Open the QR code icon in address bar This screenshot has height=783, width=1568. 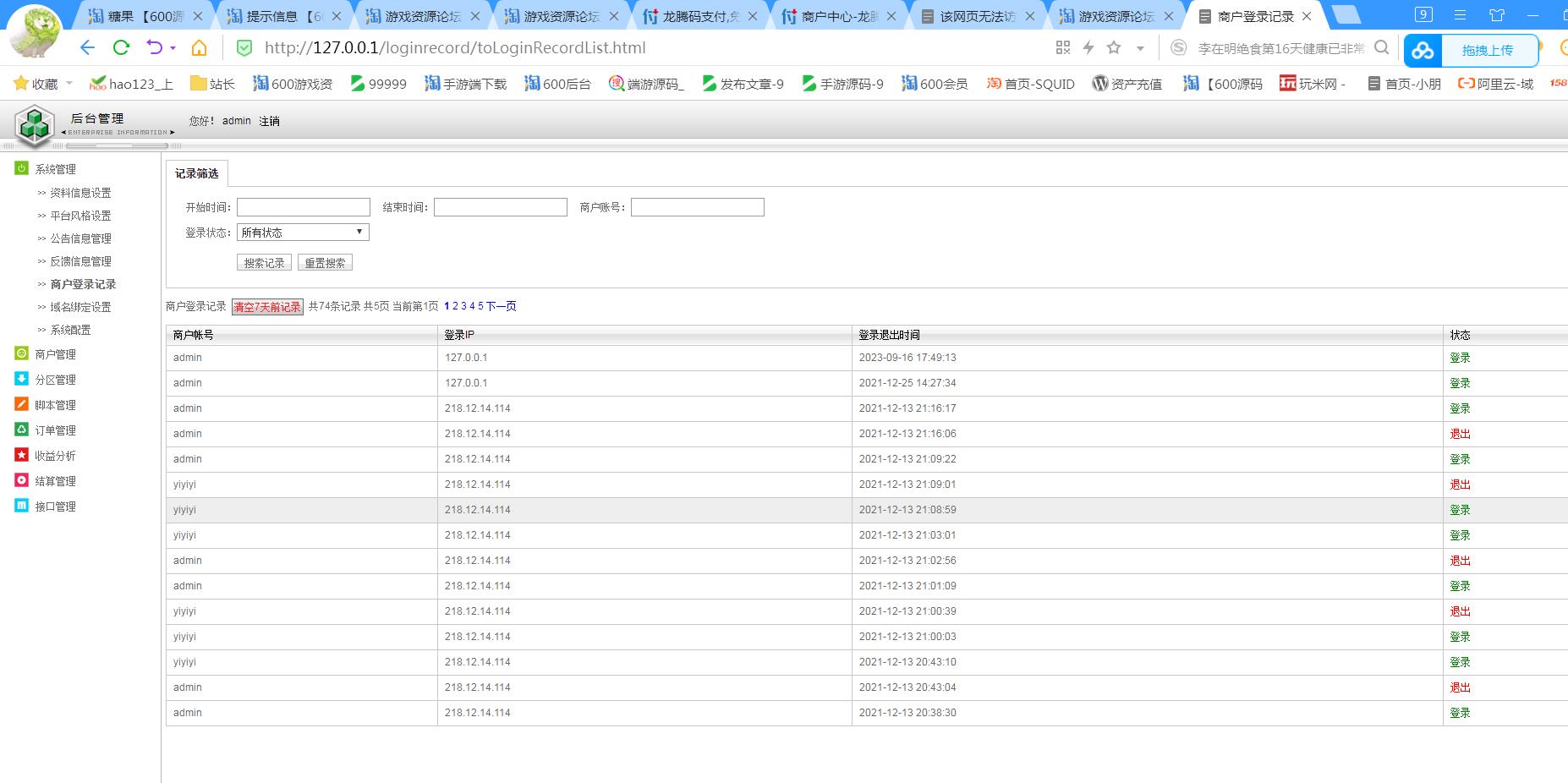point(1063,48)
